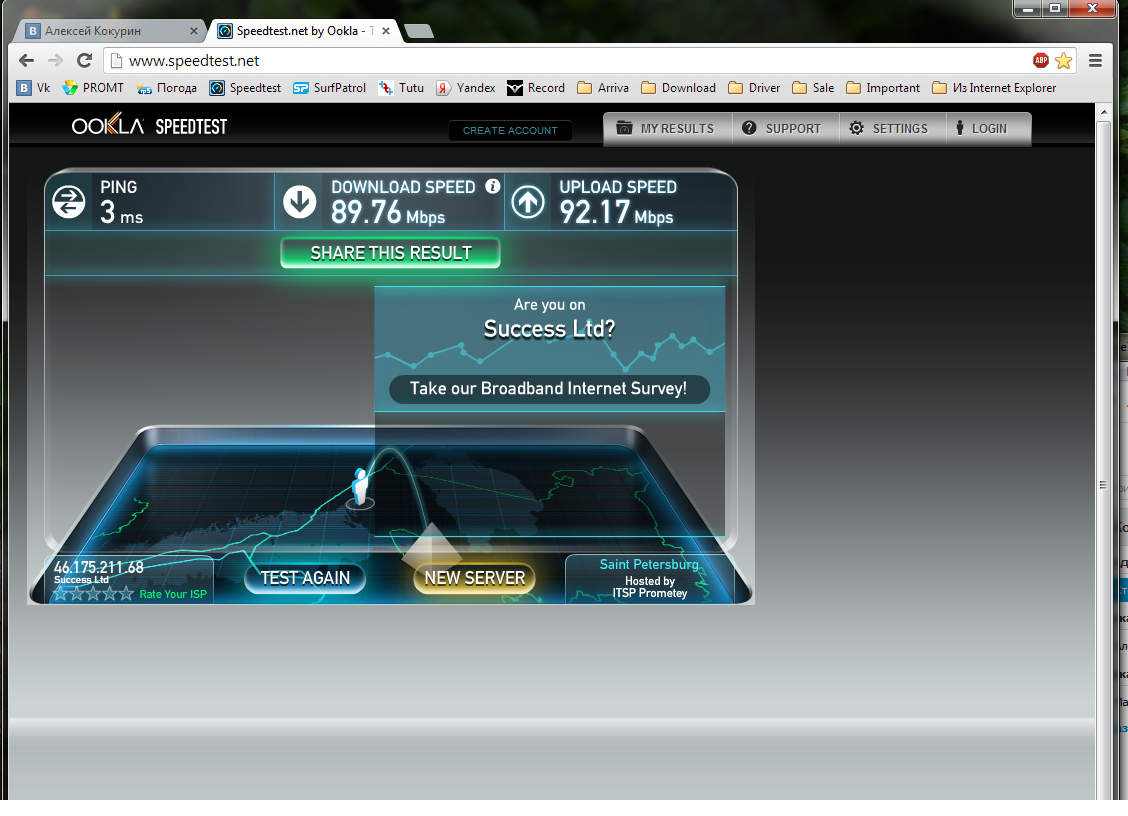Image resolution: width=1128 pixels, height=816 pixels.
Task: Click the Rate Your ISP link
Action: [x=173, y=594]
